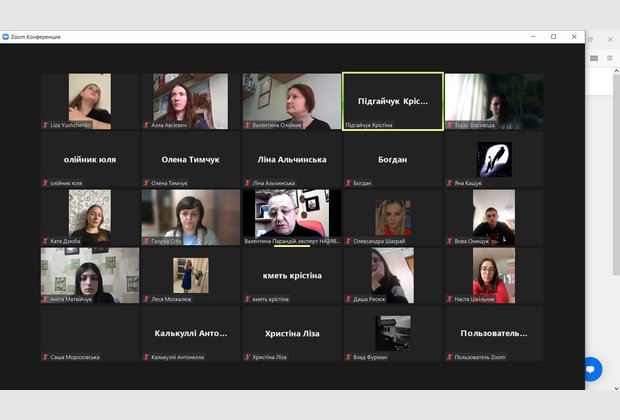Click muted mic icon beside Влад Фурман
Image resolution: width=620 pixels, height=420 pixels.
(349, 357)
